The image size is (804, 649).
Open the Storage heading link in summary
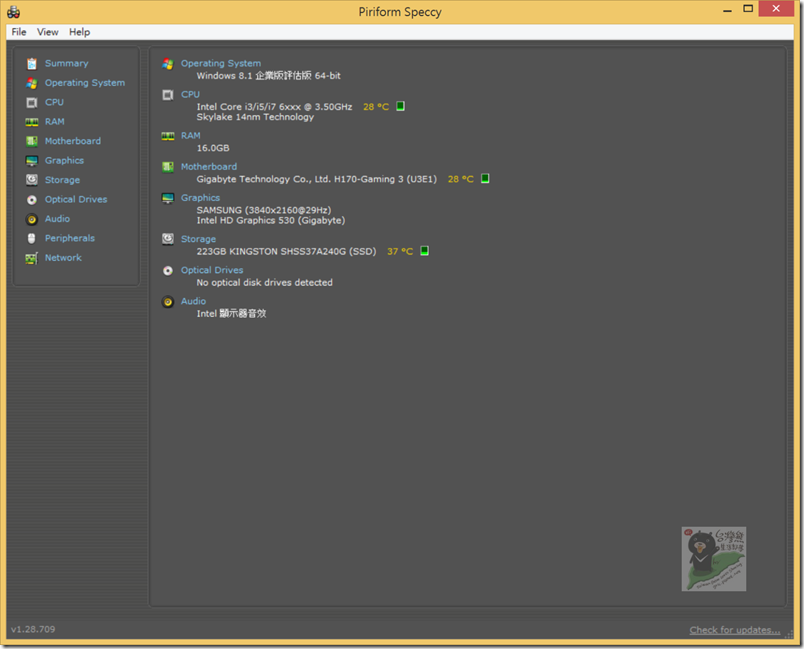click(198, 239)
